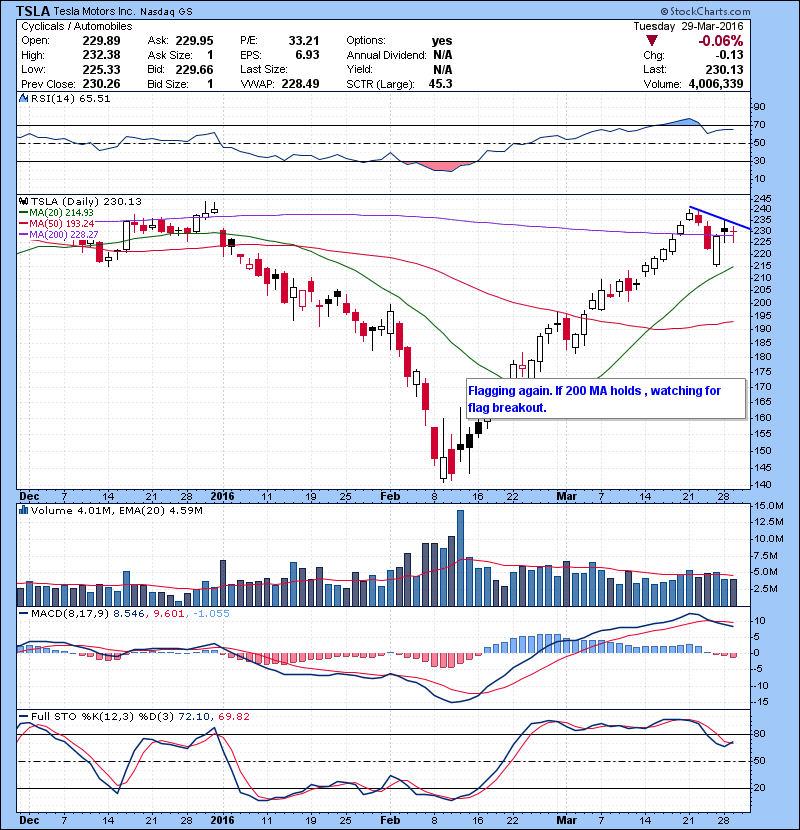This screenshot has width=800, height=830.
Task: Click the Prev Close value 230.26
Action: (101, 84)
